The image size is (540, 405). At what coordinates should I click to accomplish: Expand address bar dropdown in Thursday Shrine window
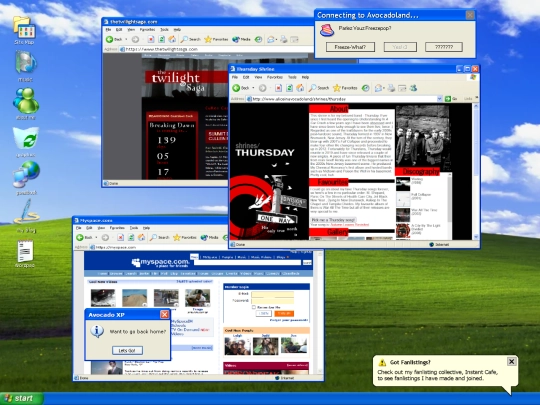tap(439, 99)
